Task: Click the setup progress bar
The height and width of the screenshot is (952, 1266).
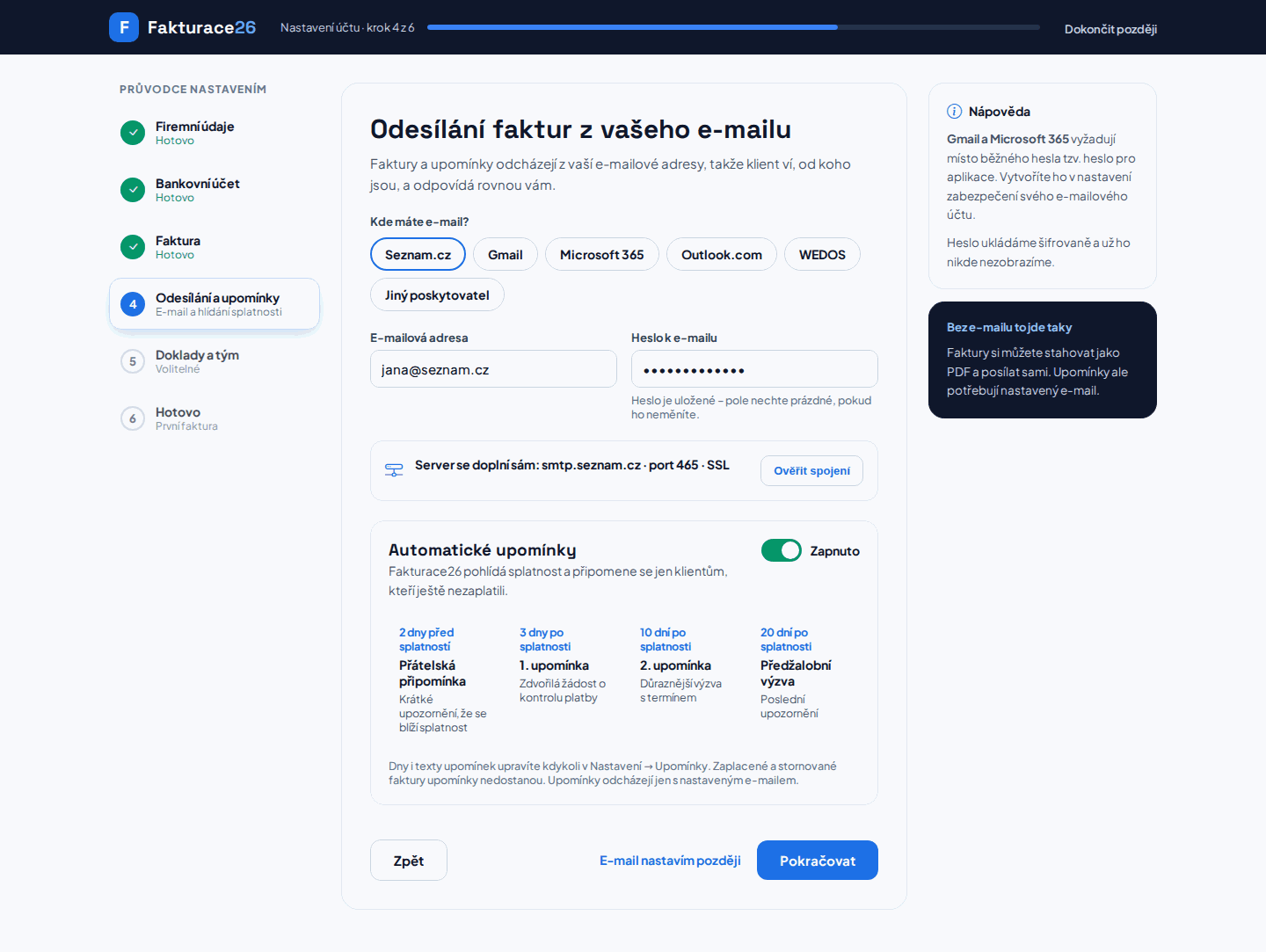Action: [733, 27]
